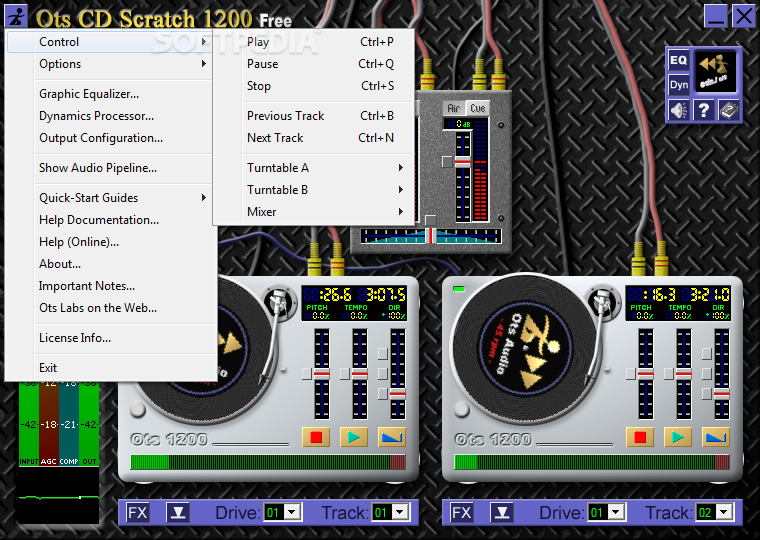Click the speaker output configuration icon

point(679,111)
